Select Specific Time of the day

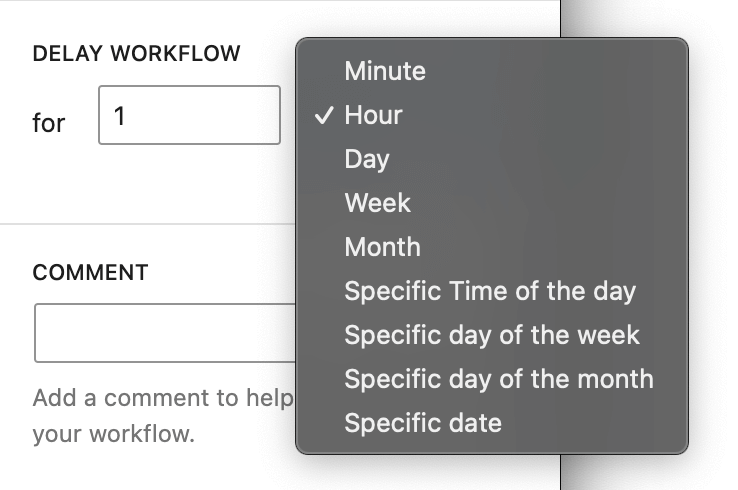tap(490, 291)
